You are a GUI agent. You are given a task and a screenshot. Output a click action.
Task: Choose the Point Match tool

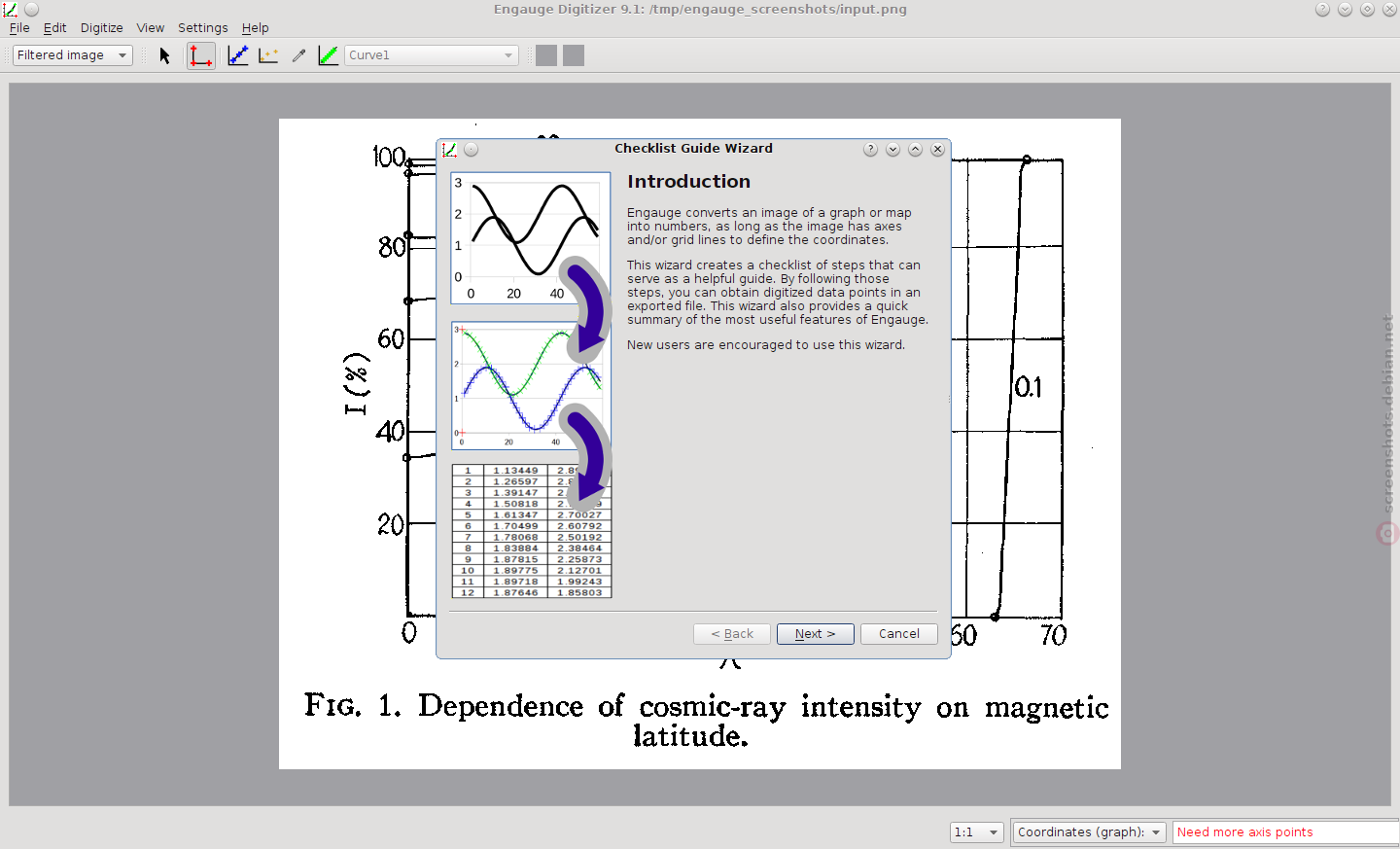[x=268, y=55]
